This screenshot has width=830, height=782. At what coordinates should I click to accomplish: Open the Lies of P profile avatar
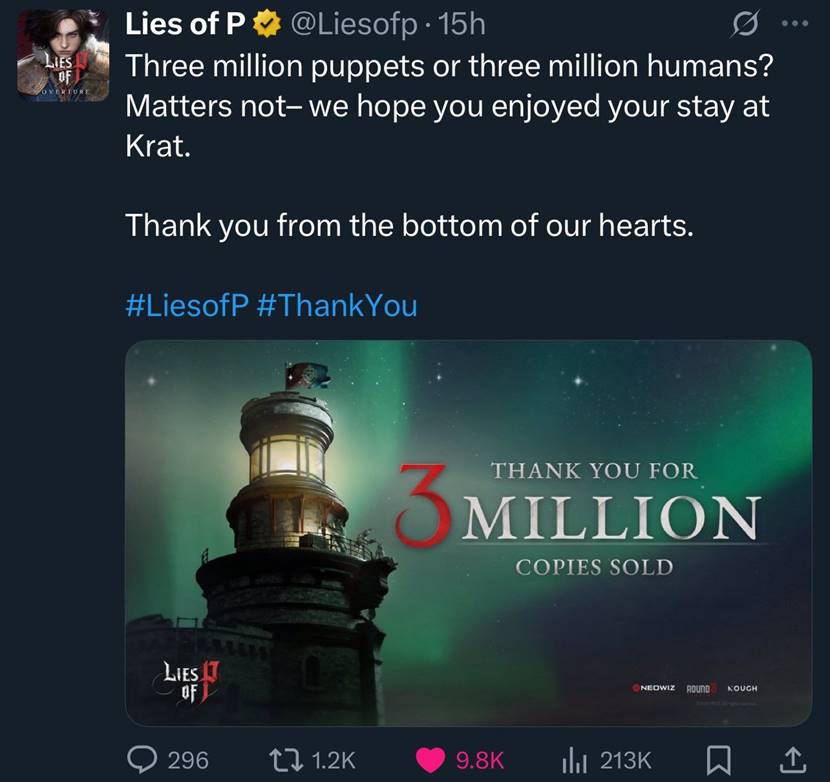[63, 55]
